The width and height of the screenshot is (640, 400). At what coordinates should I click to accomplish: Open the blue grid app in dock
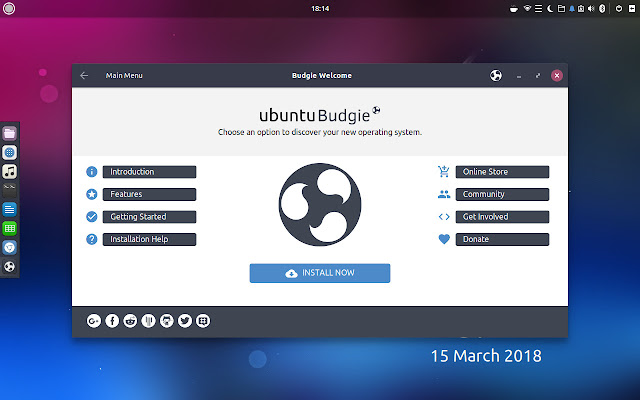click(9, 153)
